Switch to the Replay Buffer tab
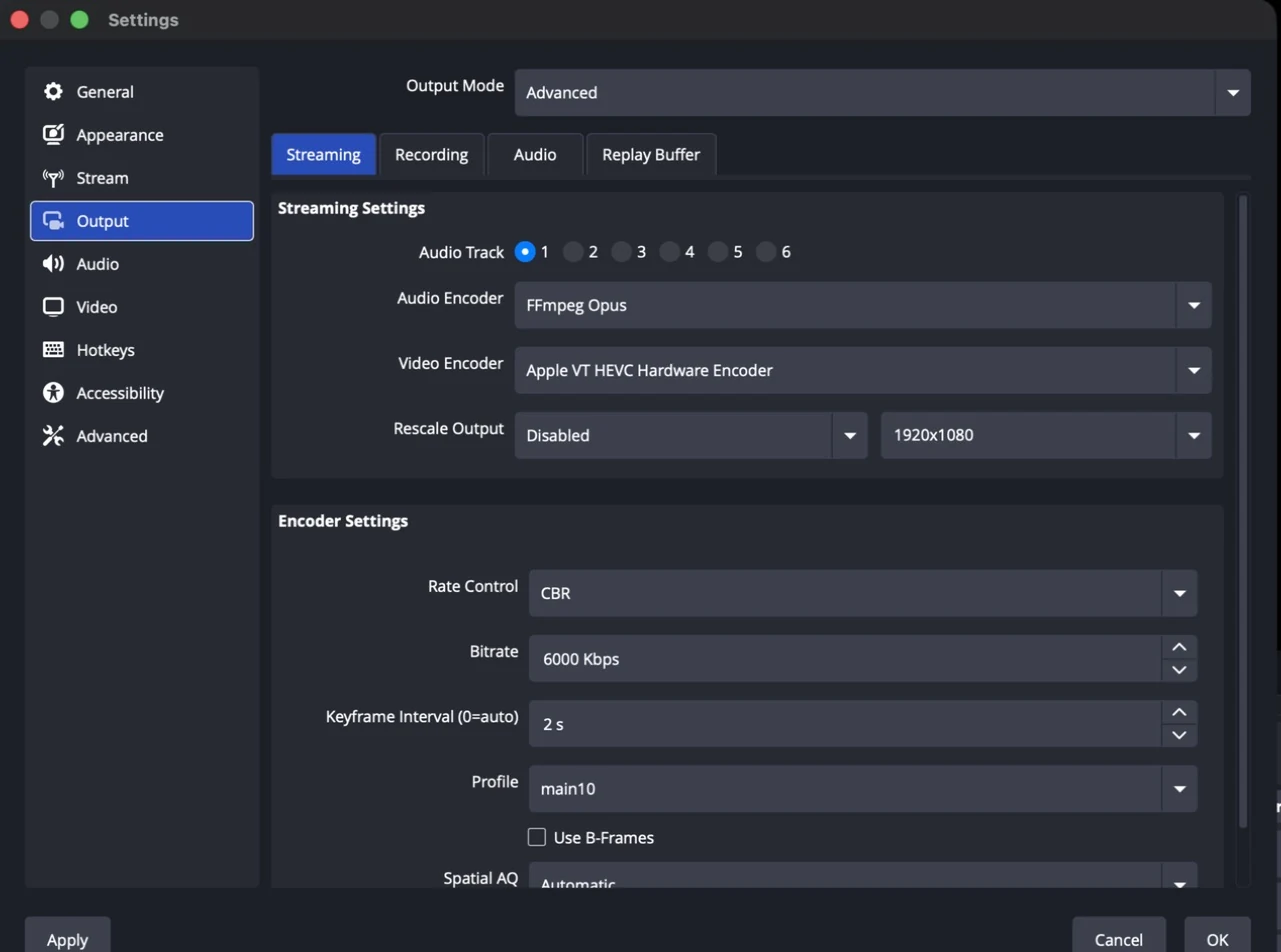 651,155
